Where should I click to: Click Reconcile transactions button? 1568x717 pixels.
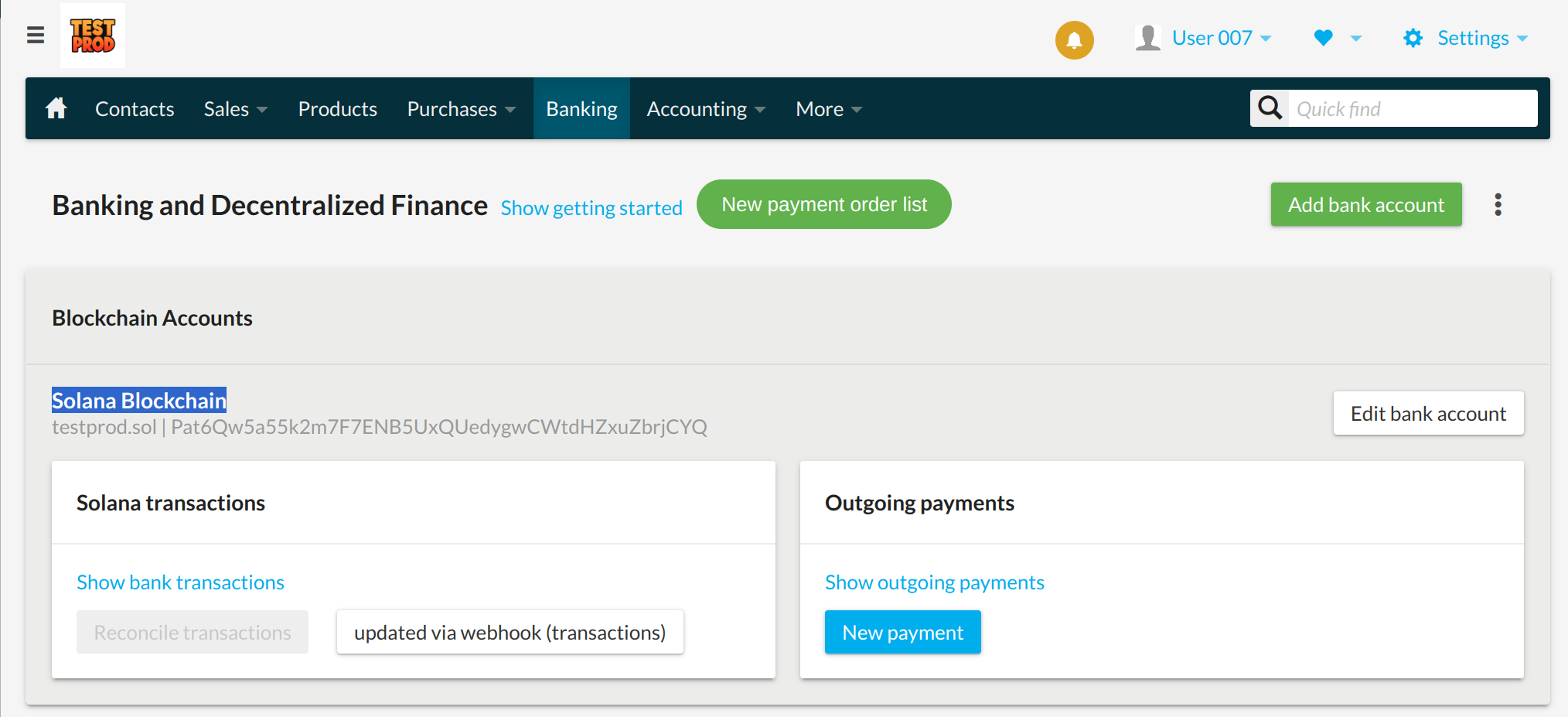[x=193, y=632]
